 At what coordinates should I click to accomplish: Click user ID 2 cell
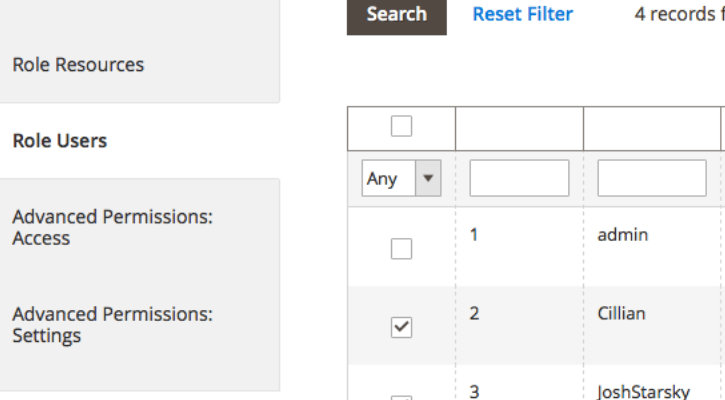coord(474,314)
